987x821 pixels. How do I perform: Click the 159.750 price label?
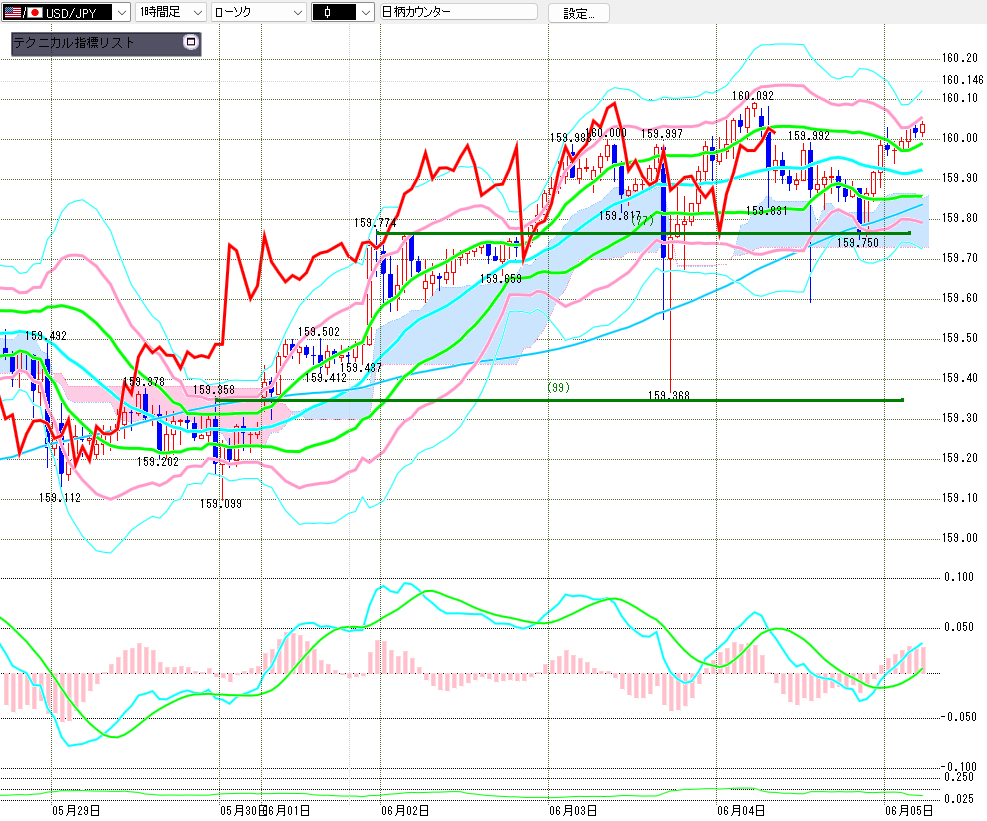tap(858, 242)
